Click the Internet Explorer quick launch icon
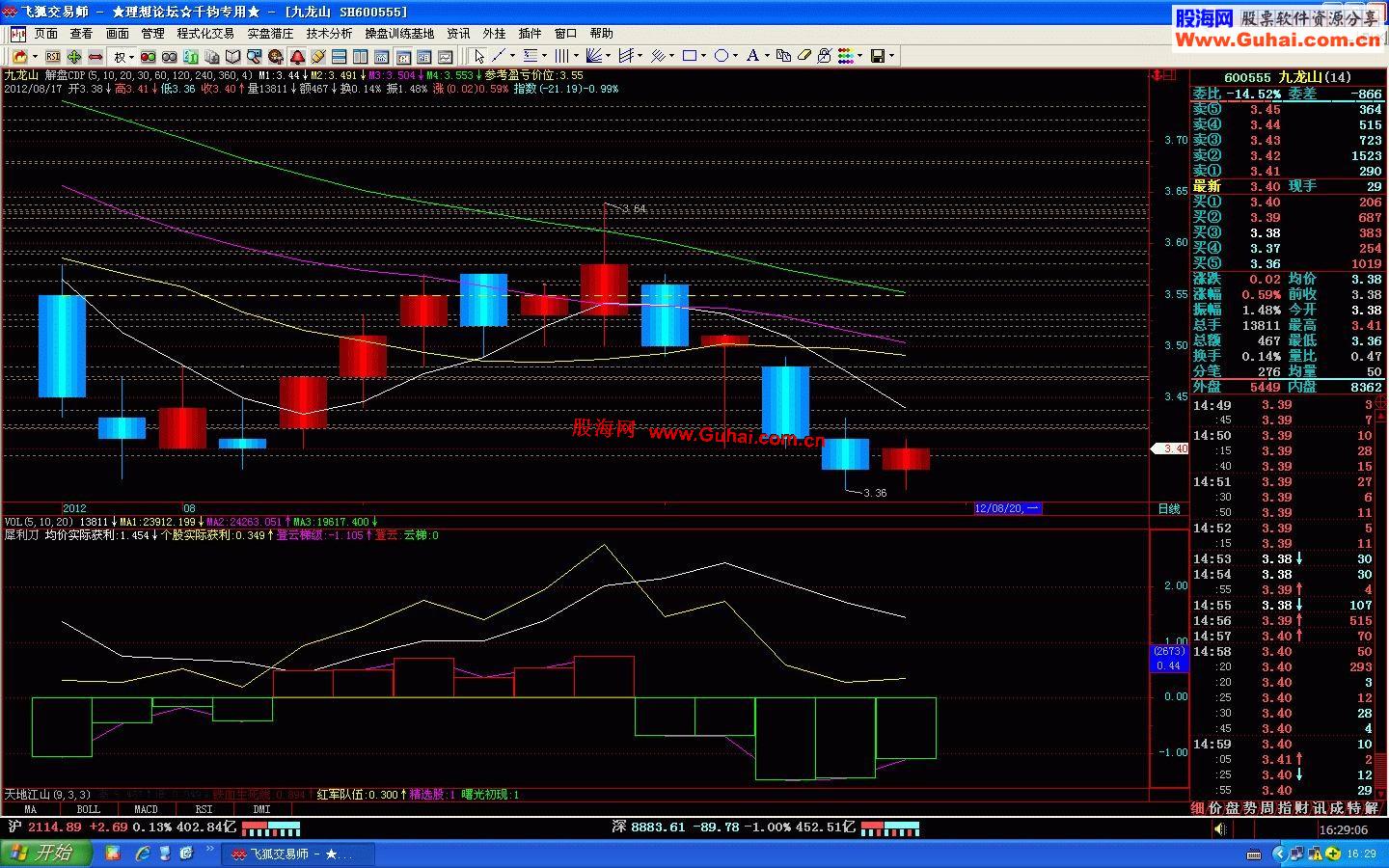The width and height of the screenshot is (1389, 868). [x=143, y=854]
